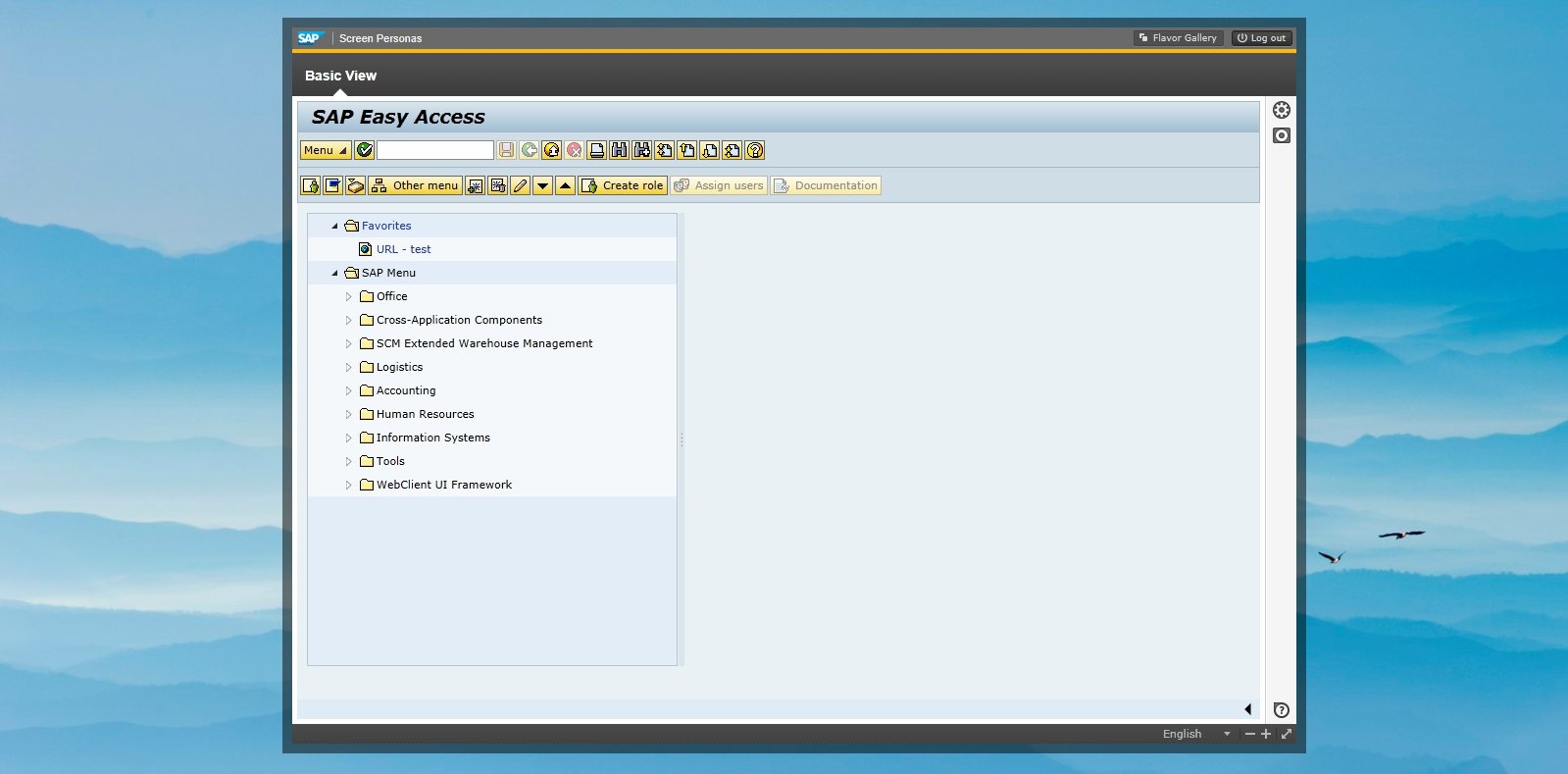Expand the Logistics folder

point(348,367)
